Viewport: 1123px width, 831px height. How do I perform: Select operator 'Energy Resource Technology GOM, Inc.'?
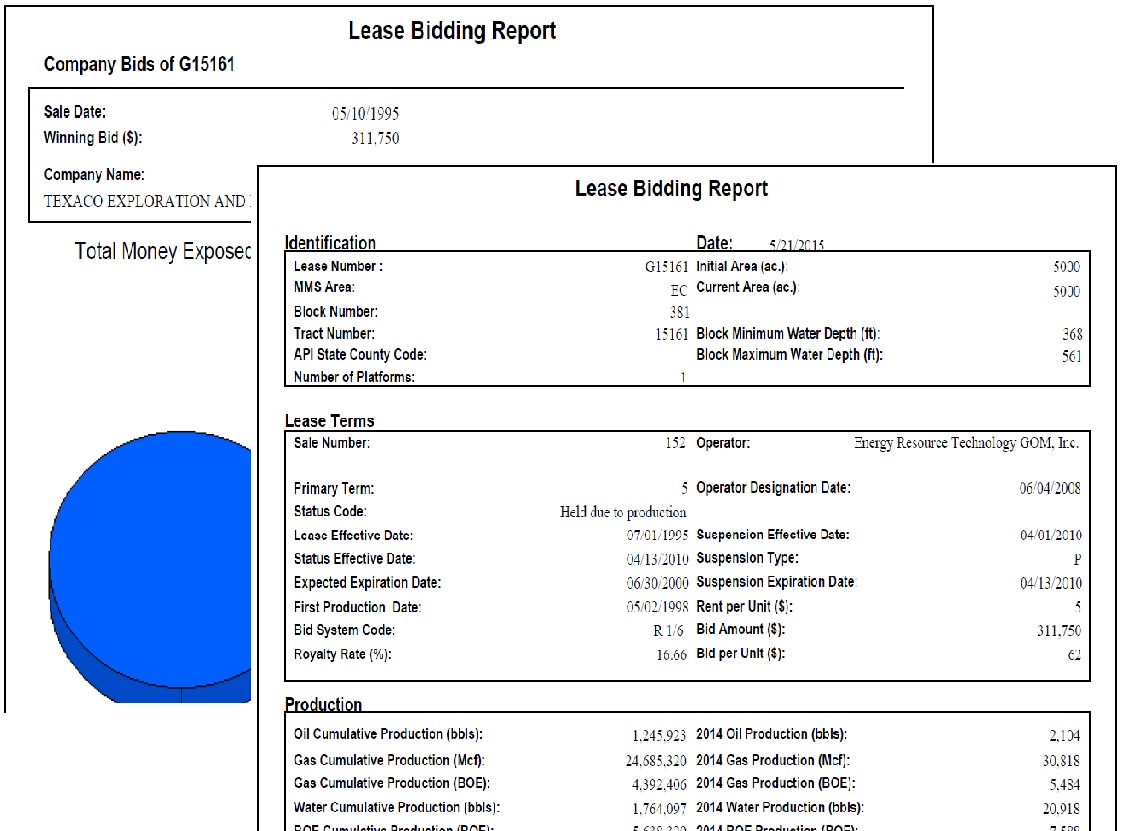[966, 443]
